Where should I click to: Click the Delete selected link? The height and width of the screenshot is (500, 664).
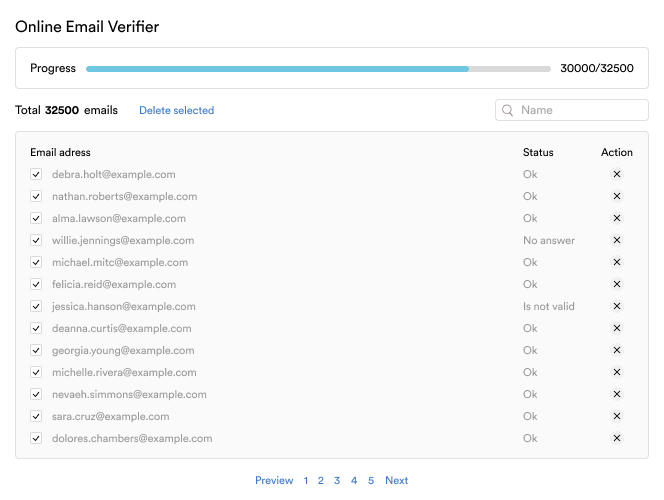(x=176, y=110)
